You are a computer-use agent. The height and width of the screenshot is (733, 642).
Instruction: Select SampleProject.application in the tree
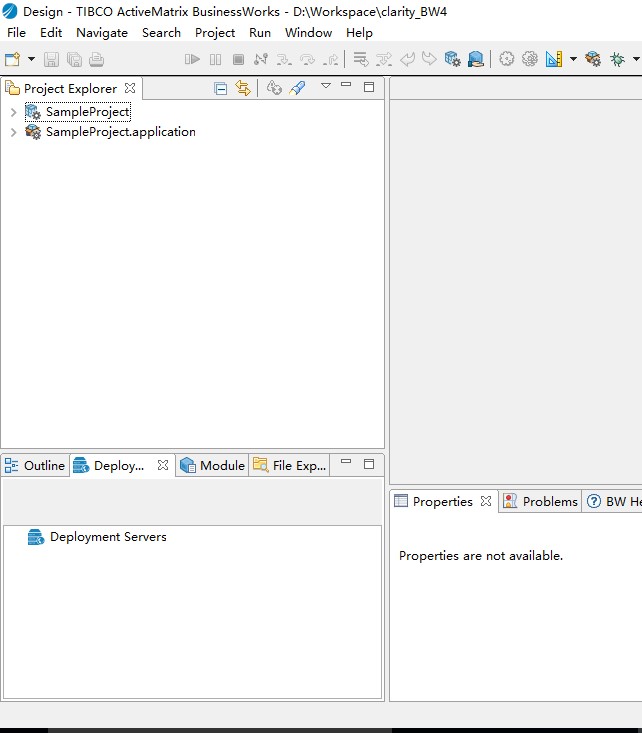pyautogui.click(x=121, y=132)
